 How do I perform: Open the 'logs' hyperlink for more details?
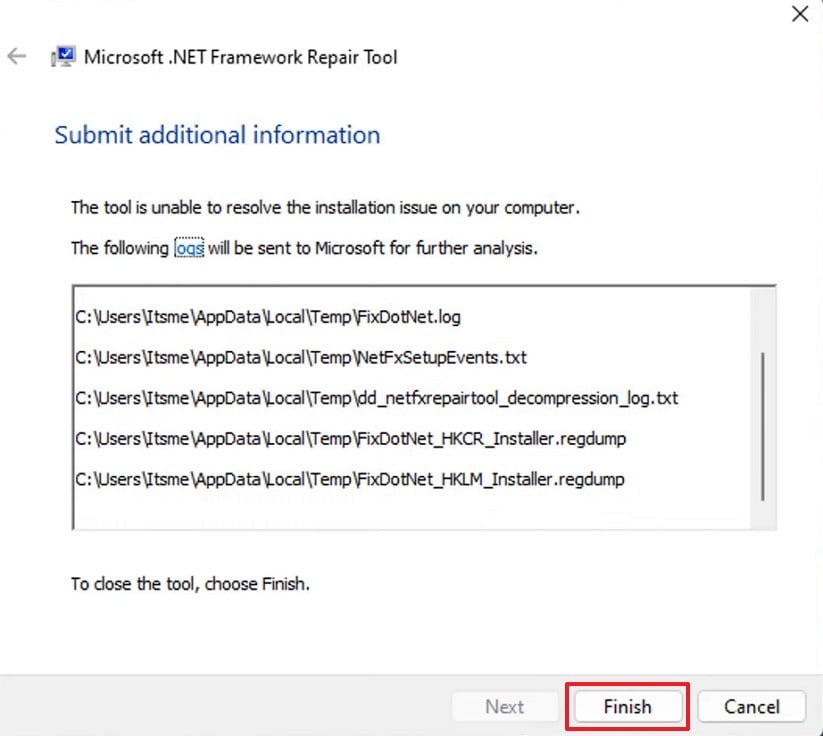189,248
